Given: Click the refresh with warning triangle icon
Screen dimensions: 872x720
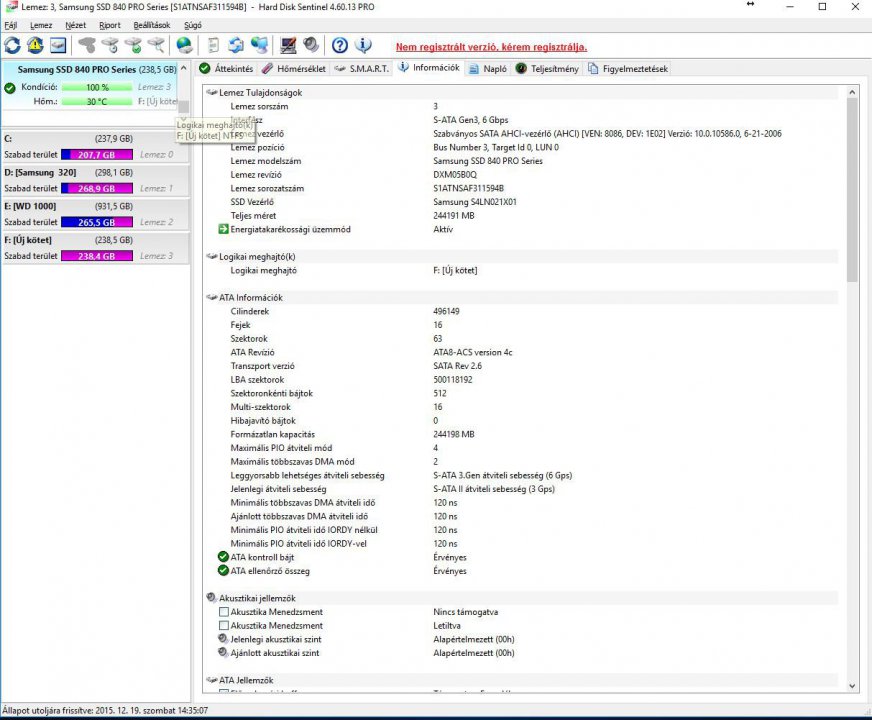Looking at the screenshot, I should click(35, 45).
